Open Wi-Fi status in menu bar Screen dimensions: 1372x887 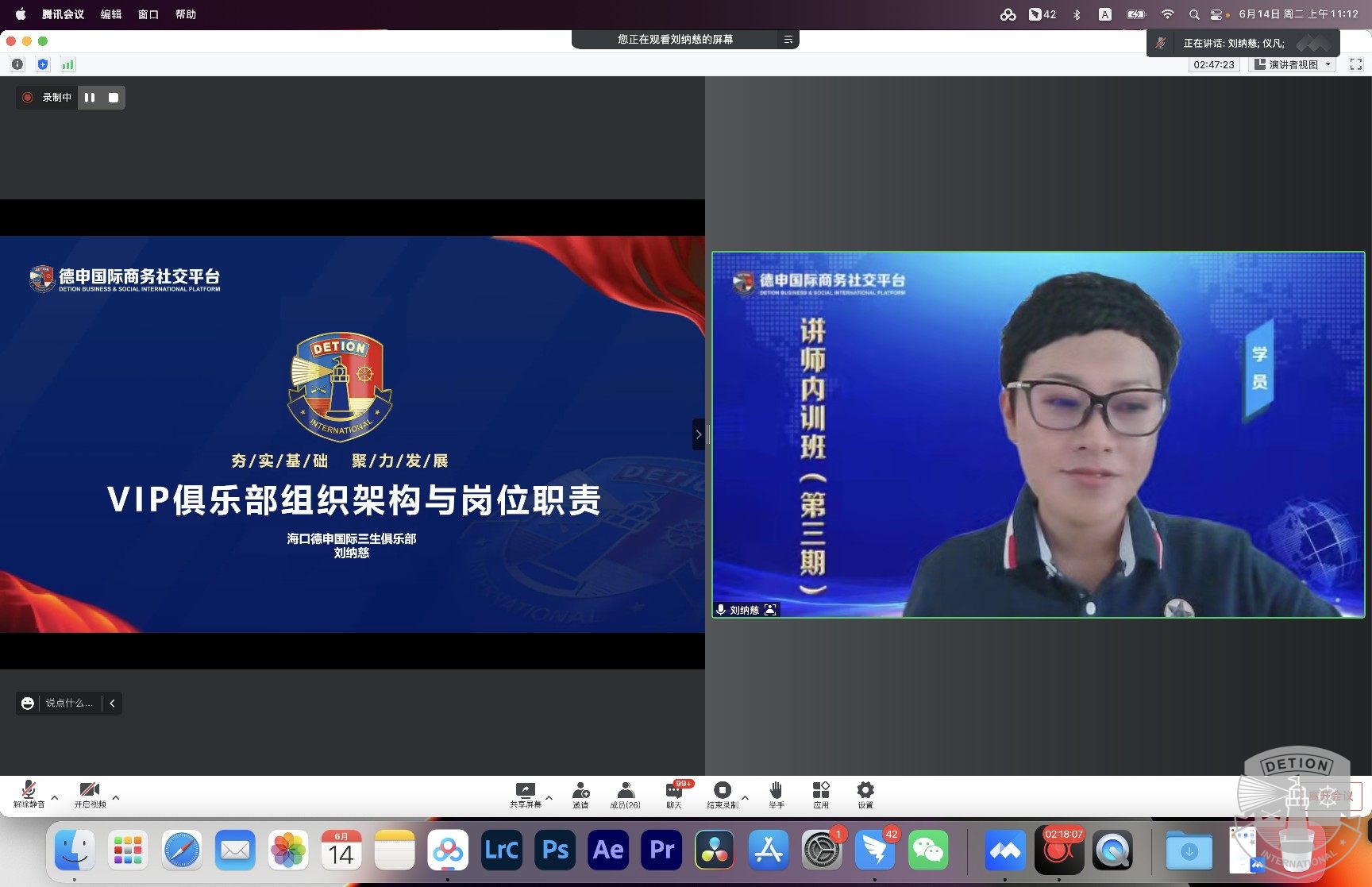pos(1167,14)
